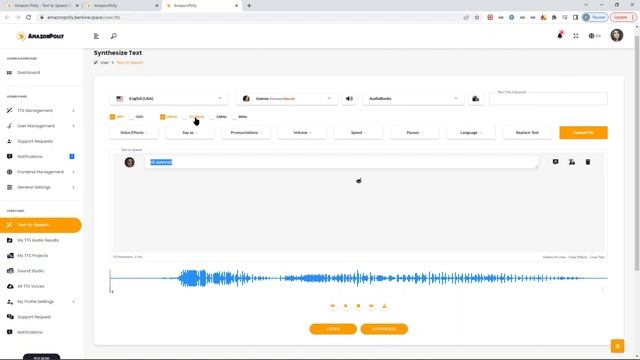
Task: Click the title input field at top right
Action: click(x=548, y=98)
